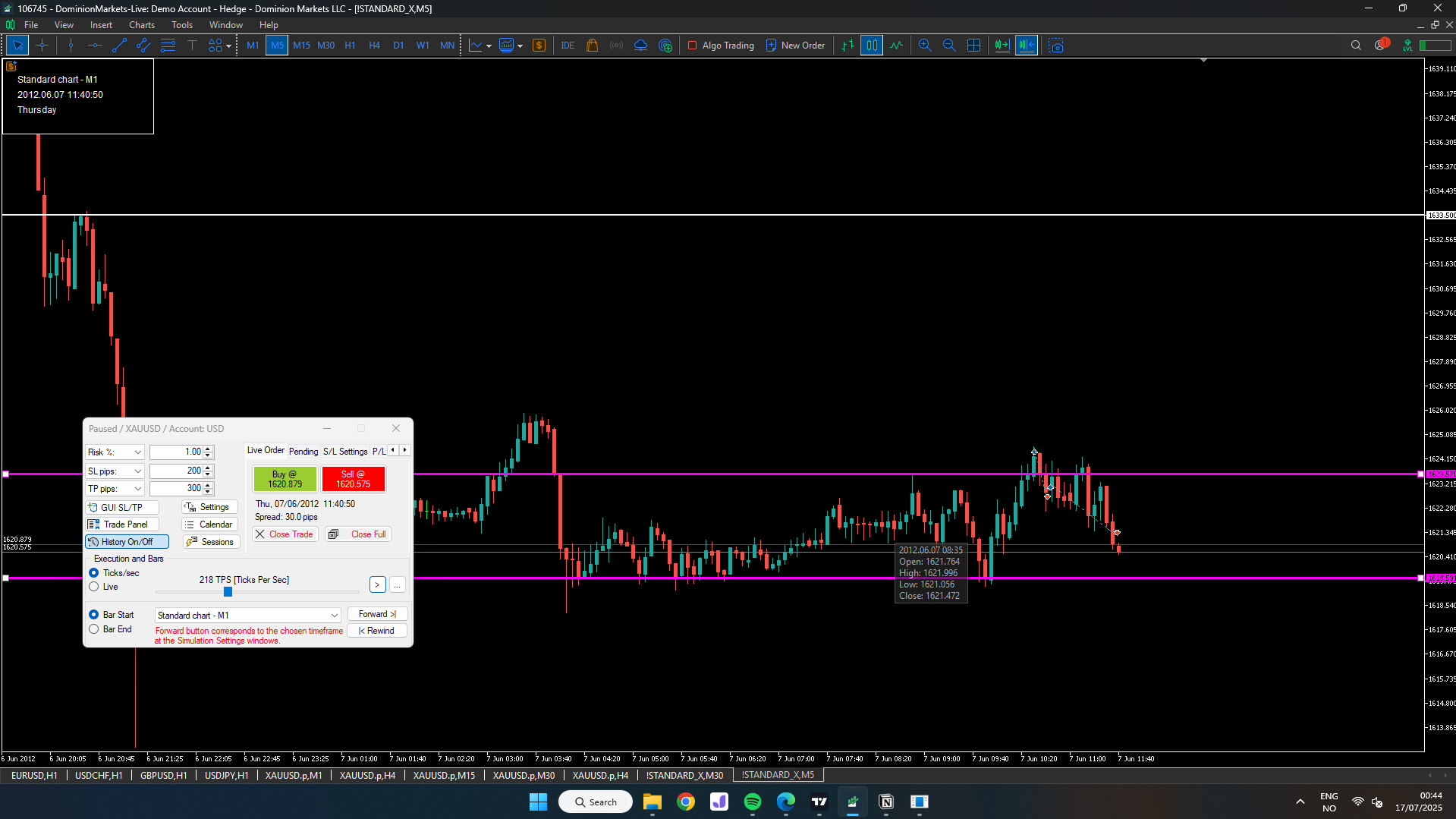Viewport: 1456px width, 819px height.
Task: Open the Standard chart - M1 timeframe dropdown
Action: coord(247,616)
